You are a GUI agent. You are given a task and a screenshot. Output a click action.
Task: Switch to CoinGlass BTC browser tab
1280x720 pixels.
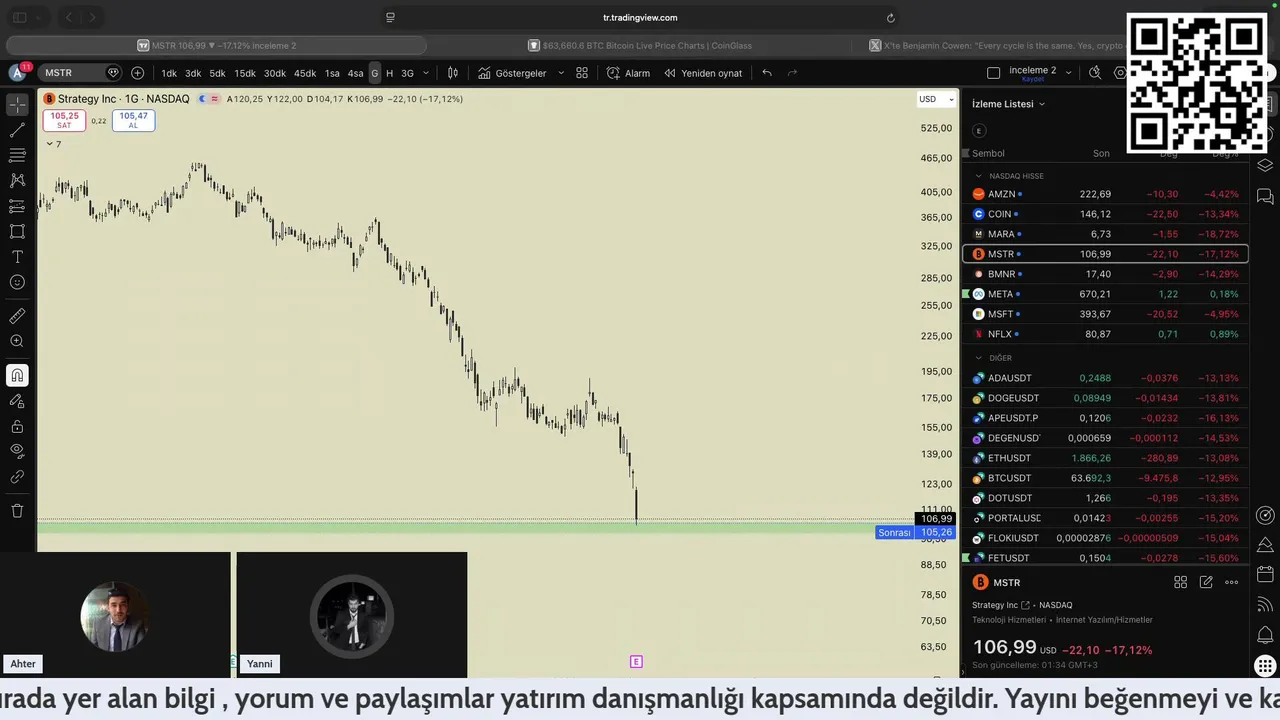coord(640,45)
